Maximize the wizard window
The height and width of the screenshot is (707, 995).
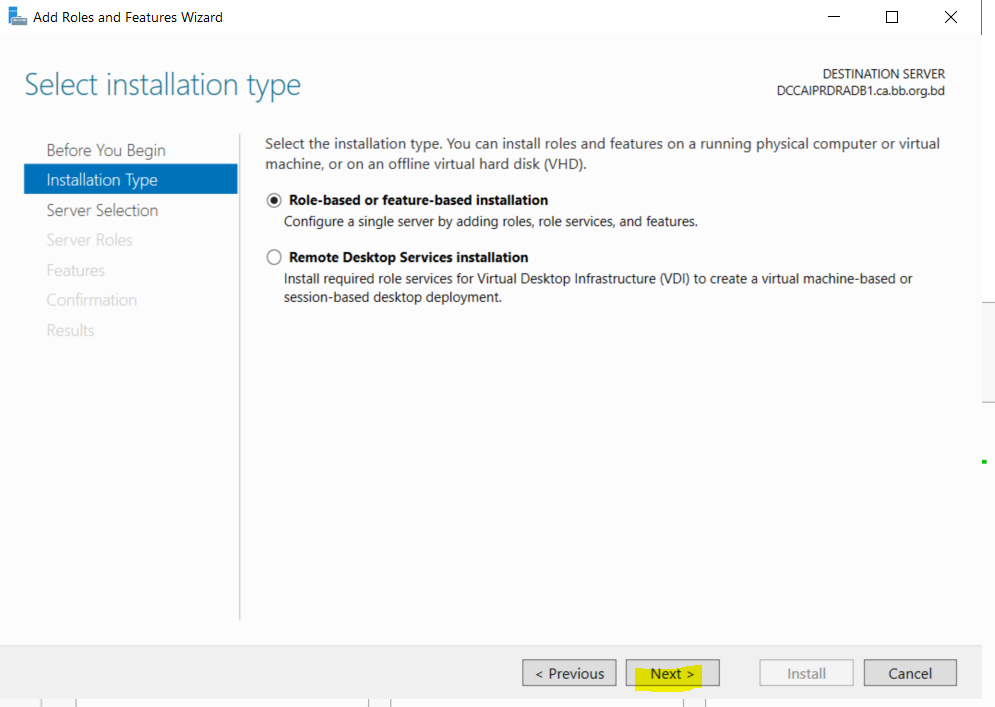point(892,17)
